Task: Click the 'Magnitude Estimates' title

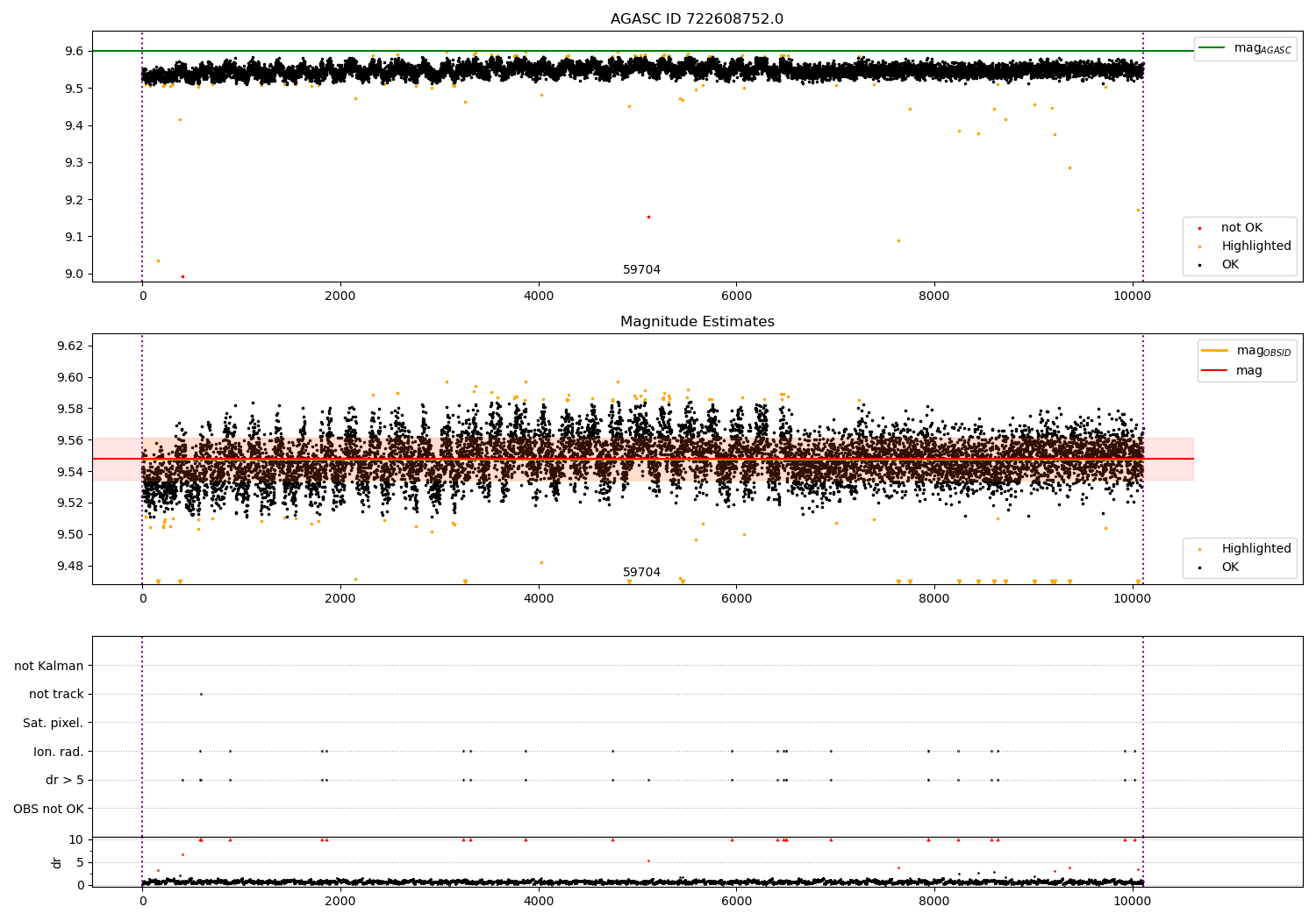Action: point(697,322)
